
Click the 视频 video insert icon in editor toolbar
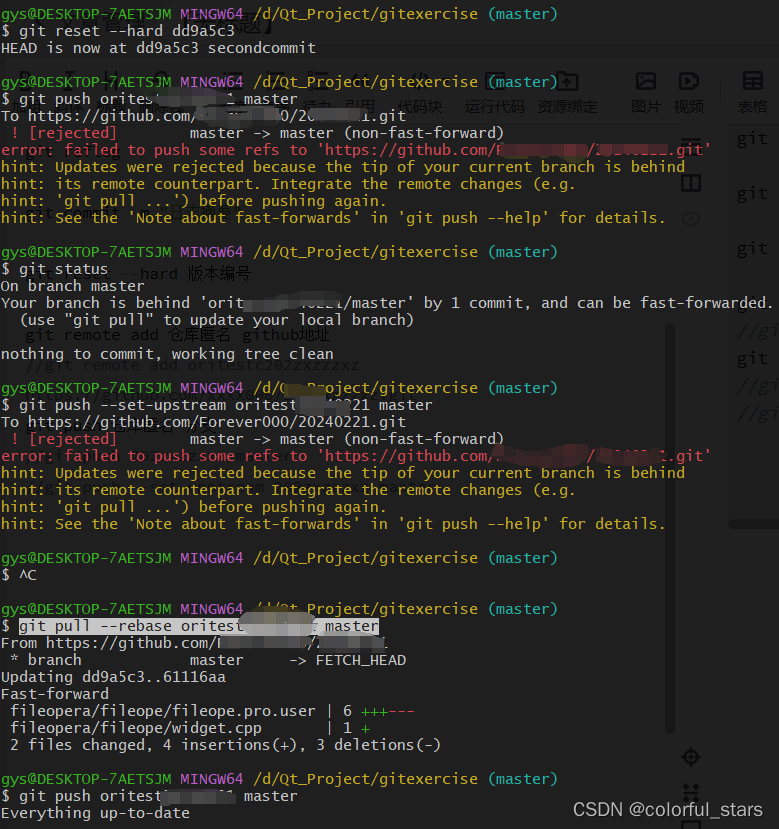(x=689, y=81)
